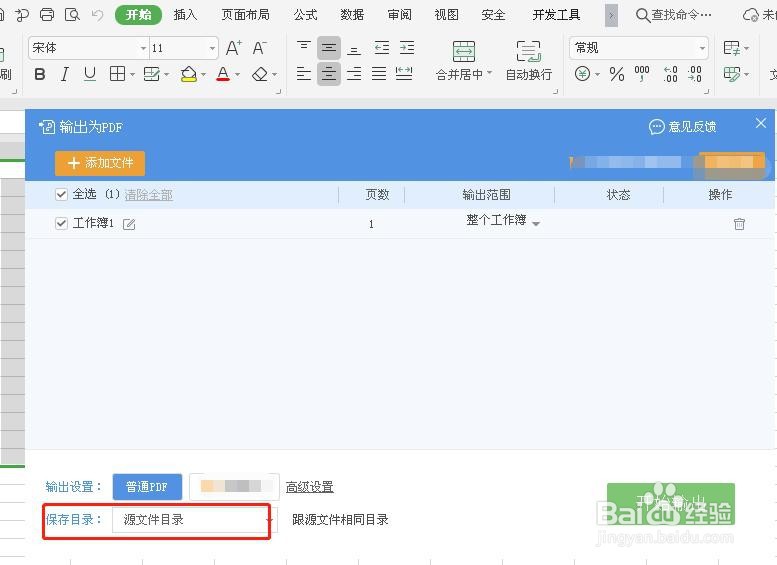The height and width of the screenshot is (565, 777).
Task: Align text to bottom
Action: [354, 49]
